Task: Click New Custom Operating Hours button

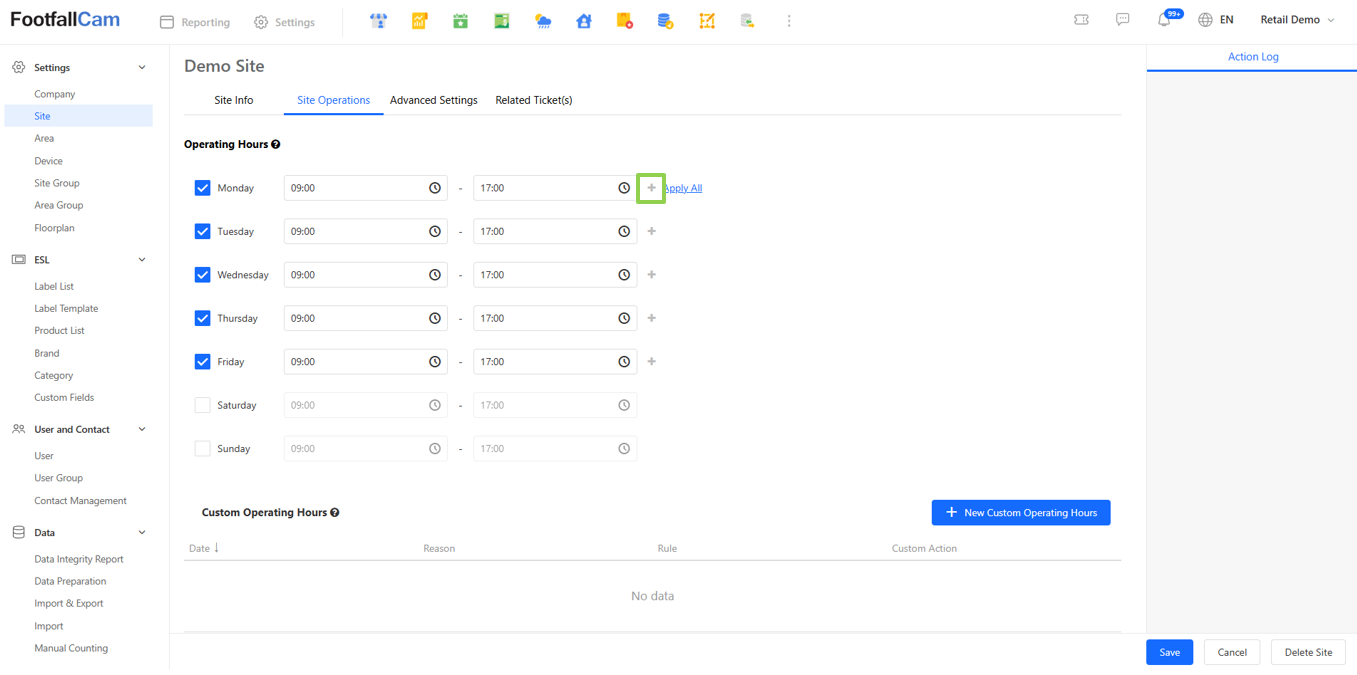Action: pyautogui.click(x=1020, y=513)
